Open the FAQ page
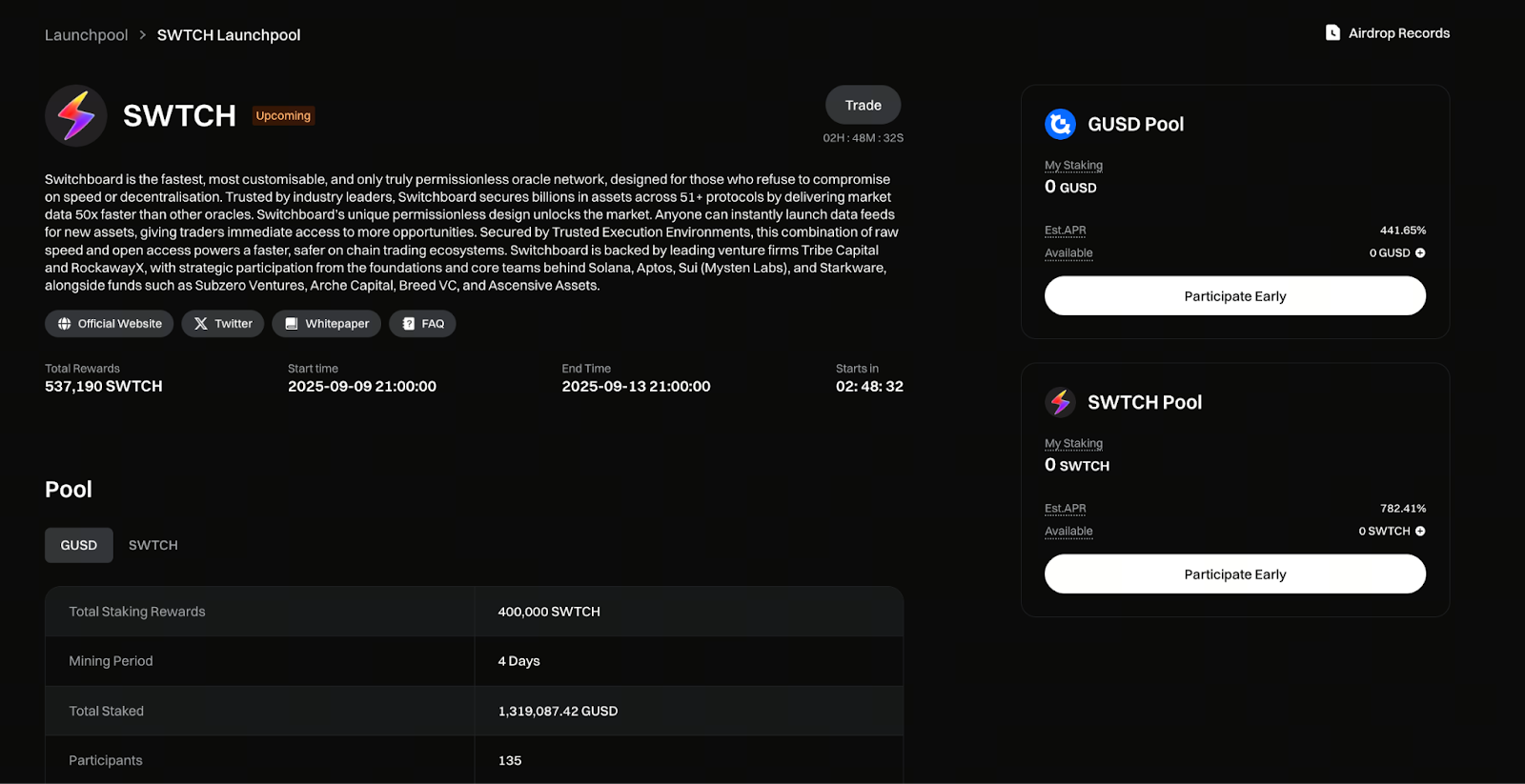Viewport: 1525px width, 784px height. pos(422,324)
